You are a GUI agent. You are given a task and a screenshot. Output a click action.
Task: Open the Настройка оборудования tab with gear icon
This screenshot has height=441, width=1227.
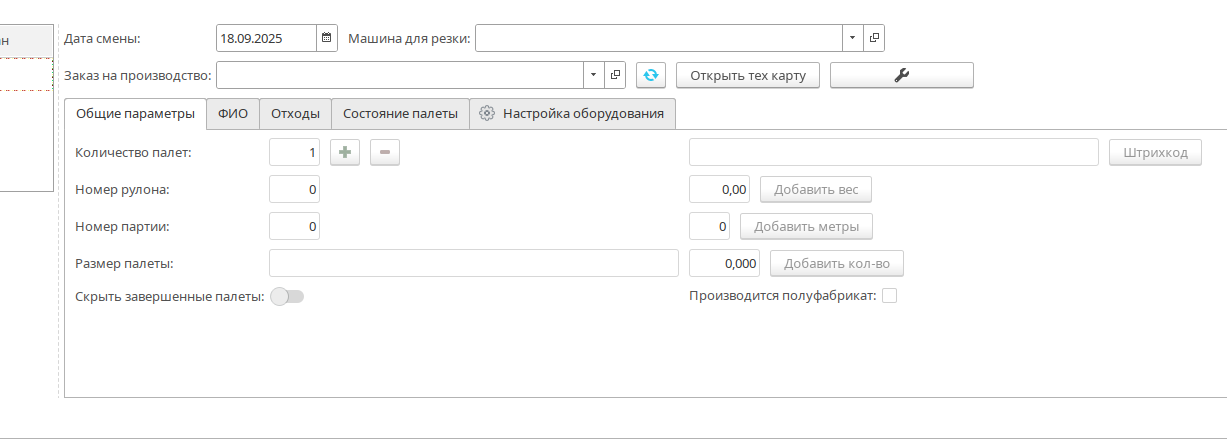pyautogui.click(x=572, y=114)
